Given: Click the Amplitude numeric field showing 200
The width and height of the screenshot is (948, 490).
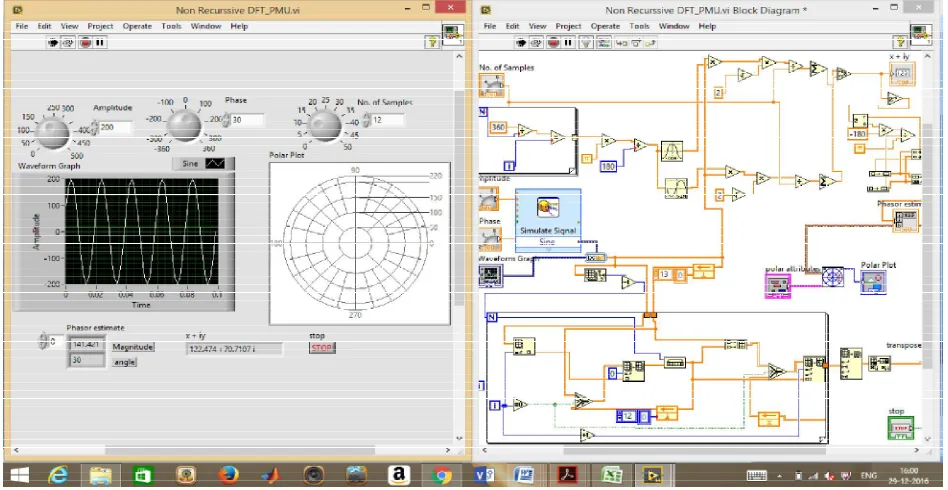Looking at the screenshot, I should [115, 128].
